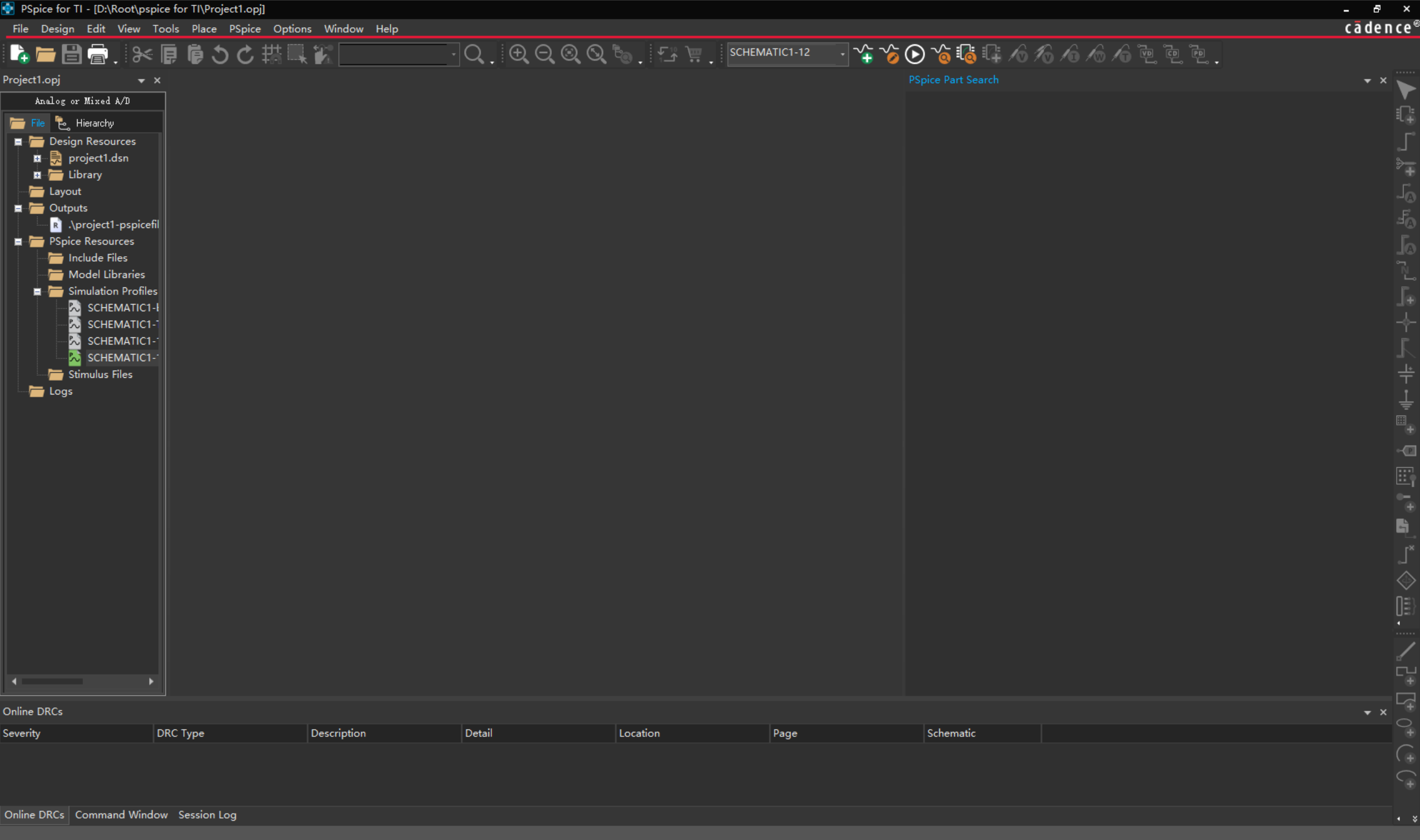Click the Print icon in toolbar

tap(98, 54)
